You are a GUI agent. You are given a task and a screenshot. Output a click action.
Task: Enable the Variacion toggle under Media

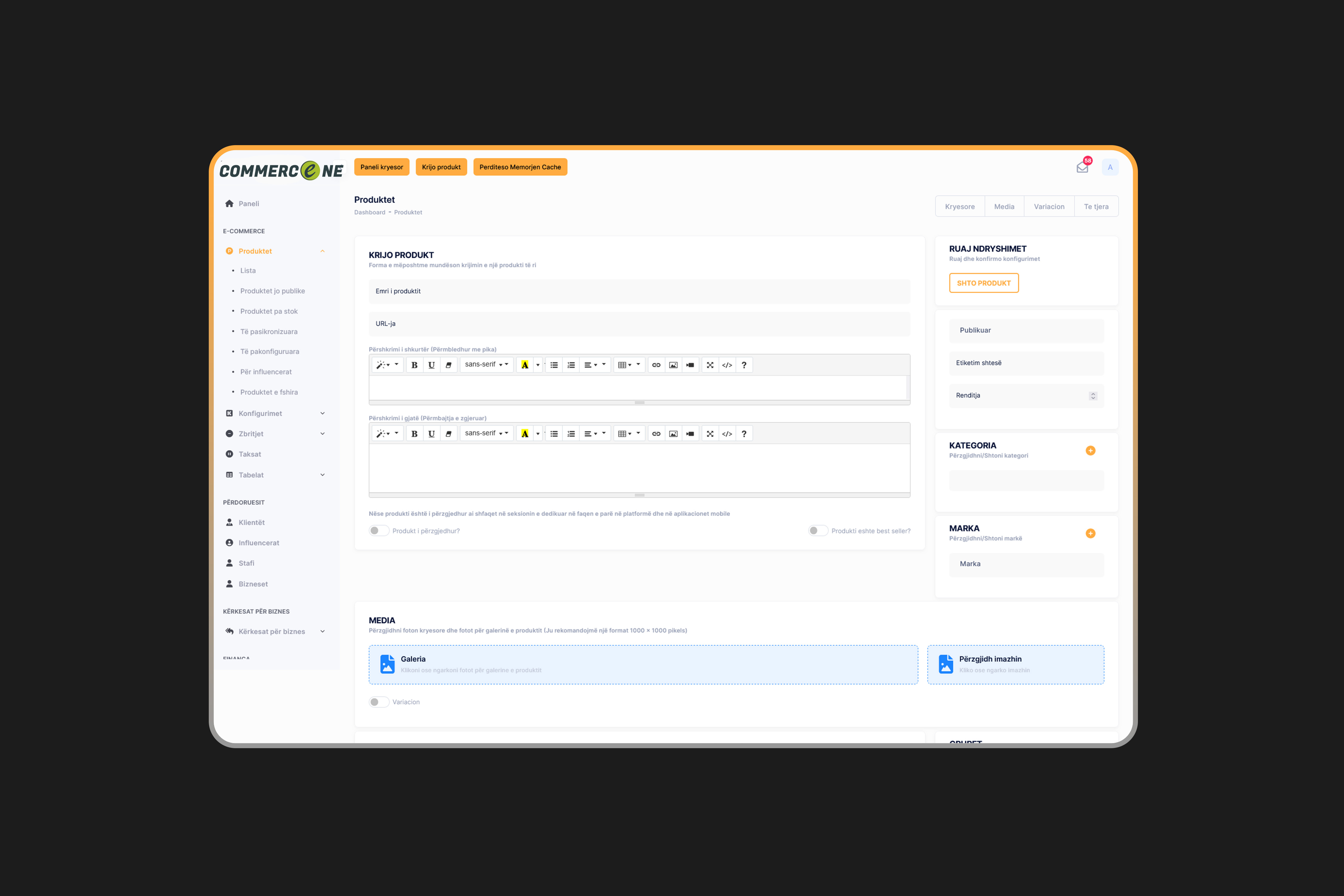coord(378,701)
